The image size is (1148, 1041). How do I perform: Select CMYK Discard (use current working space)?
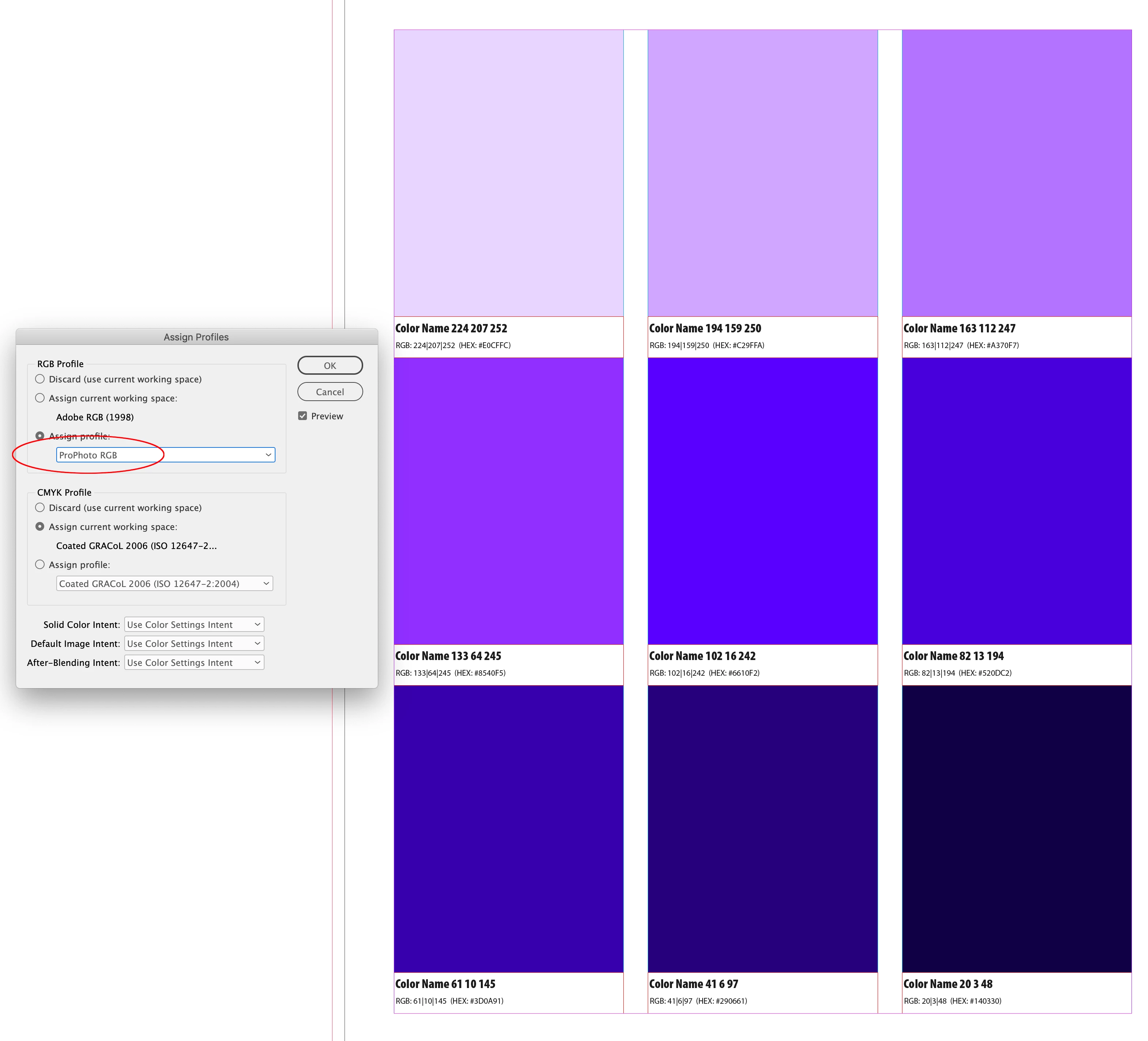pyautogui.click(x=40, y=508)
